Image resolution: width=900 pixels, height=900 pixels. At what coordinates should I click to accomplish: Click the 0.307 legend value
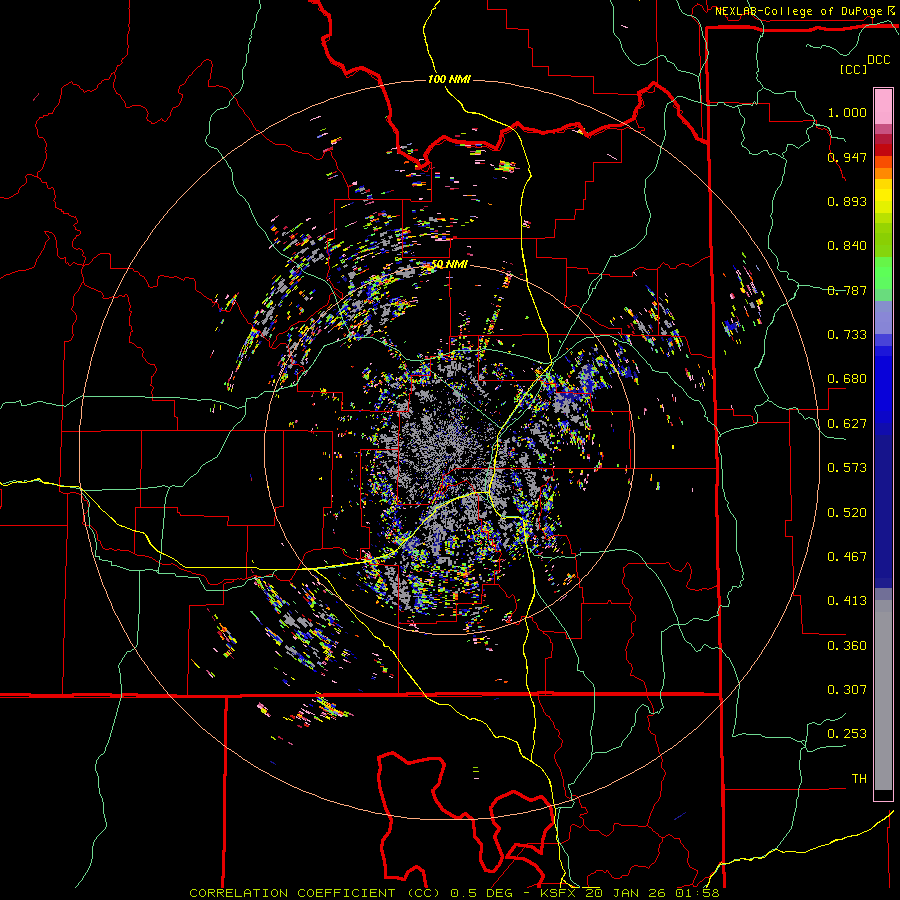pos(847,690)
